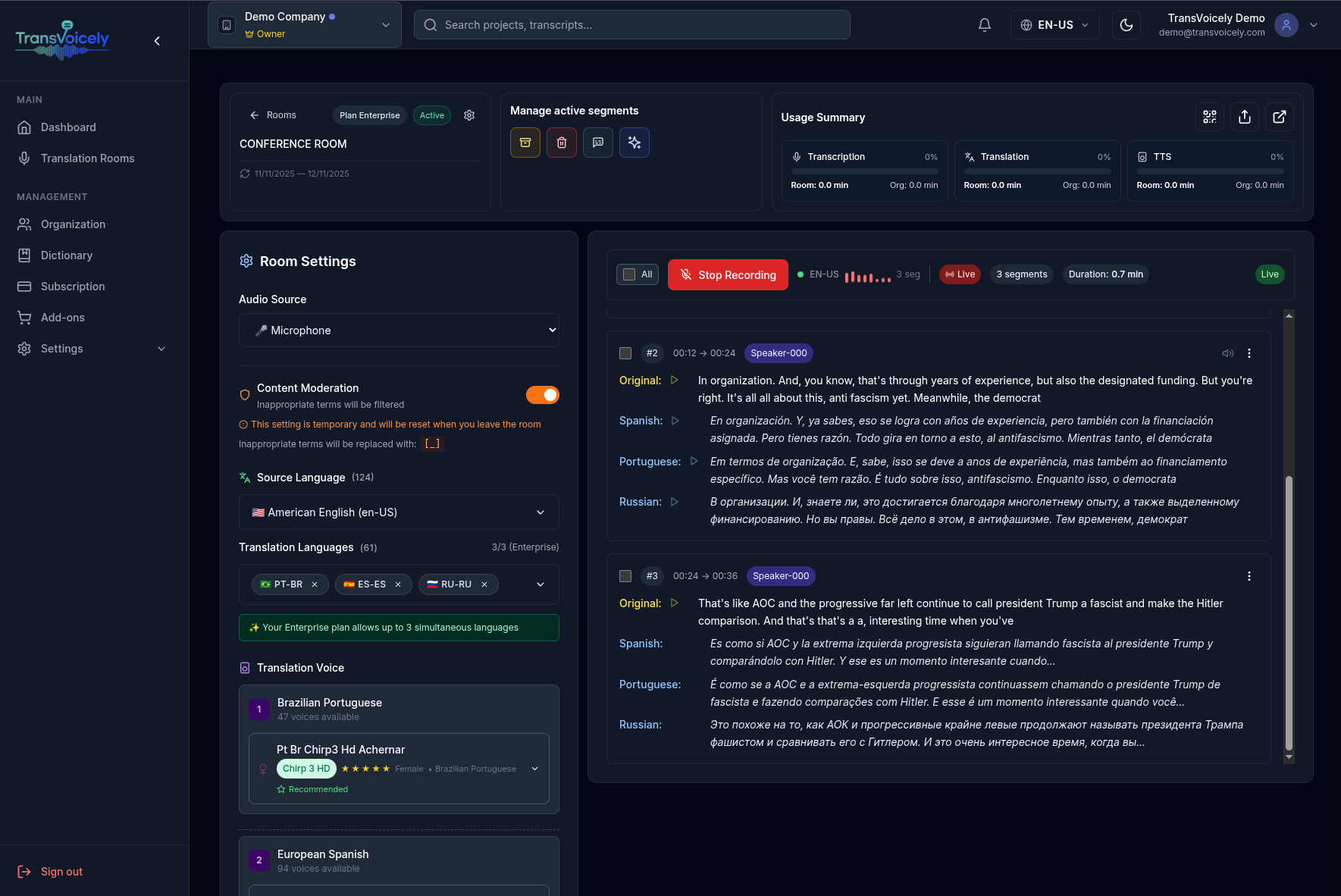
Task: Toggle dark mode with the moon icon
Action: (1126, 24)
